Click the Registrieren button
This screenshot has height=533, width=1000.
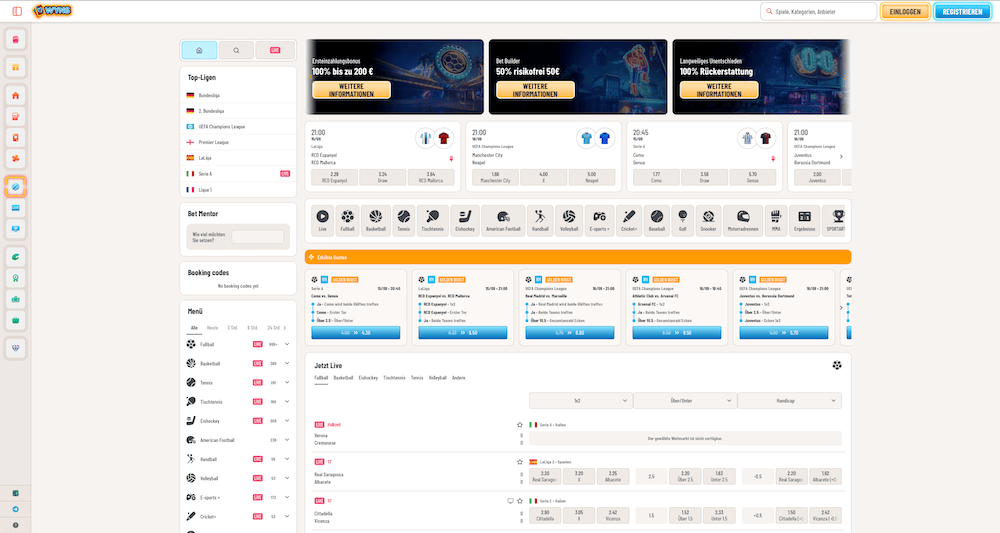tap(961, 12)
